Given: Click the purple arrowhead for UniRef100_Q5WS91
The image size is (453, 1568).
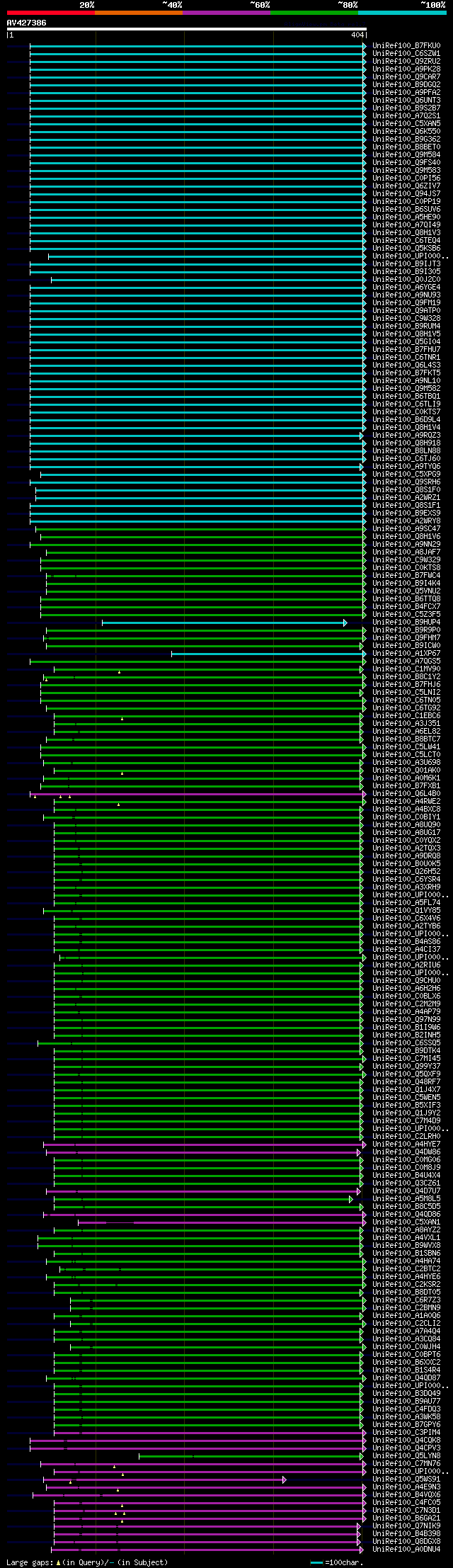Looking at the screenshot, I should point(285,1480).
